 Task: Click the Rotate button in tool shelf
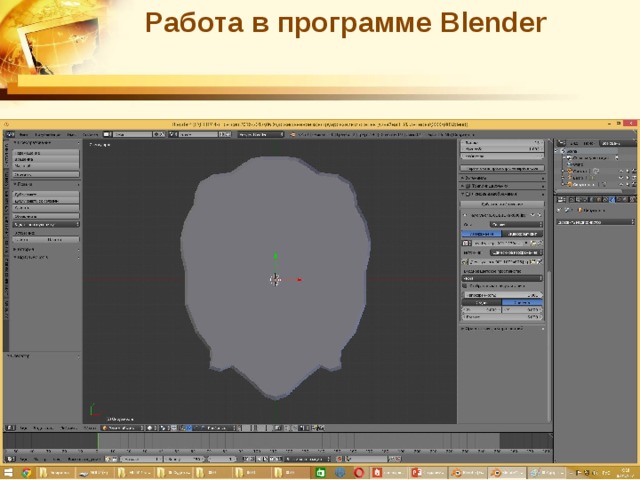pyautogui.click(x=46, y=159)
